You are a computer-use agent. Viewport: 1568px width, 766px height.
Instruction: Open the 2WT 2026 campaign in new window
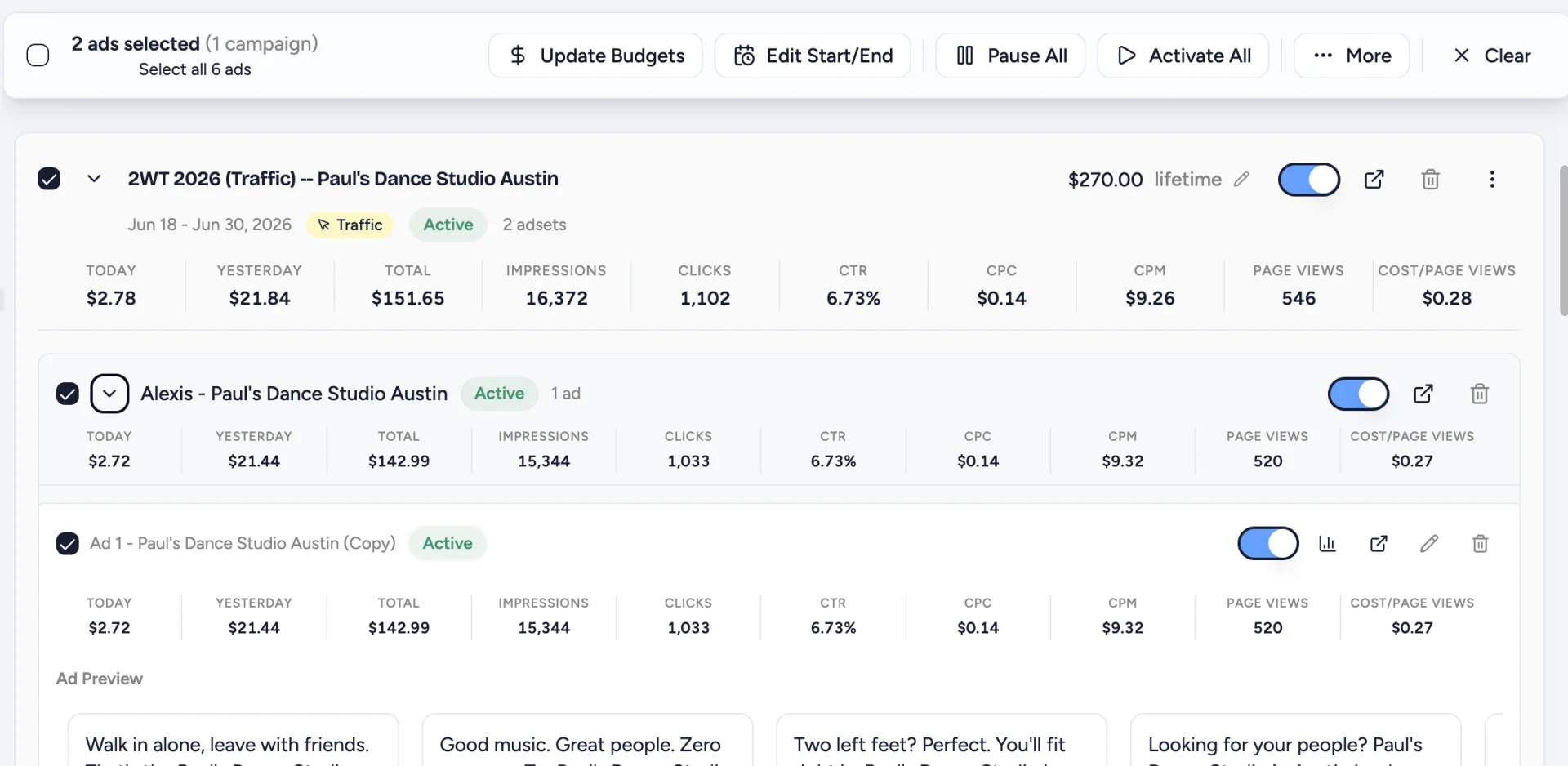pos(1374,179)
